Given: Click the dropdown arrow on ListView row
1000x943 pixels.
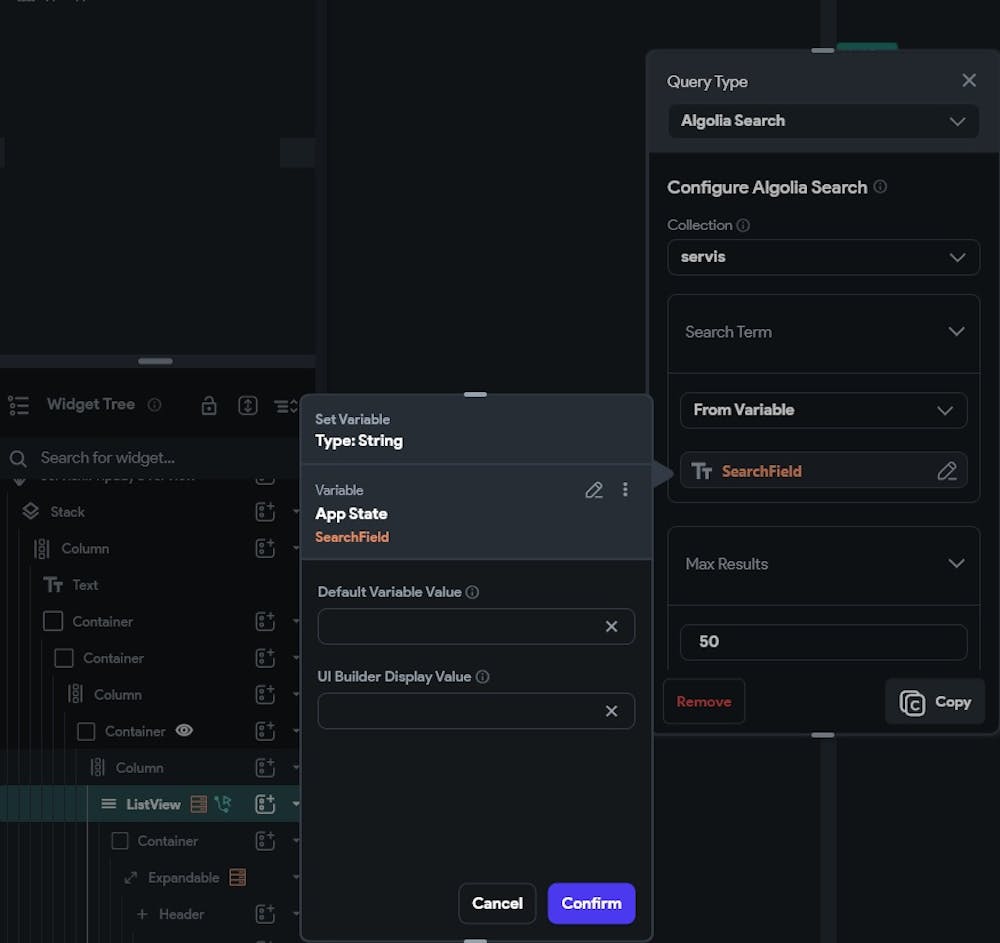Looking at the screenshot, I should coord(295,804).
